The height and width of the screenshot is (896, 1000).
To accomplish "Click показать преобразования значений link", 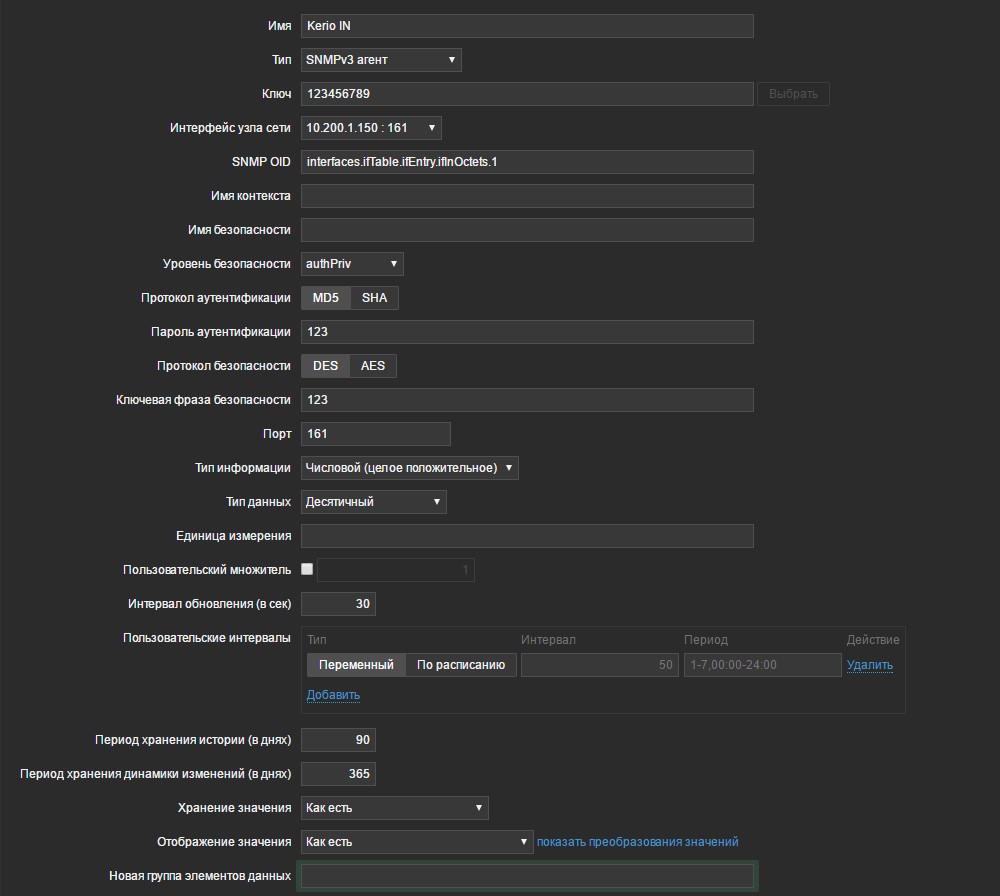I will pos(637,842).
